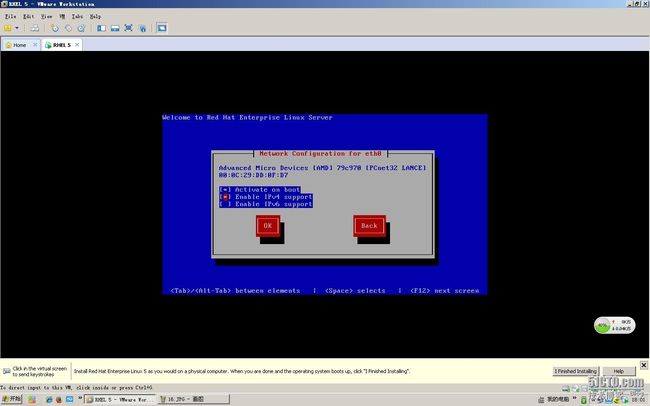
Task: Click the Firefox quick launch icon
Action: point(59,400)
